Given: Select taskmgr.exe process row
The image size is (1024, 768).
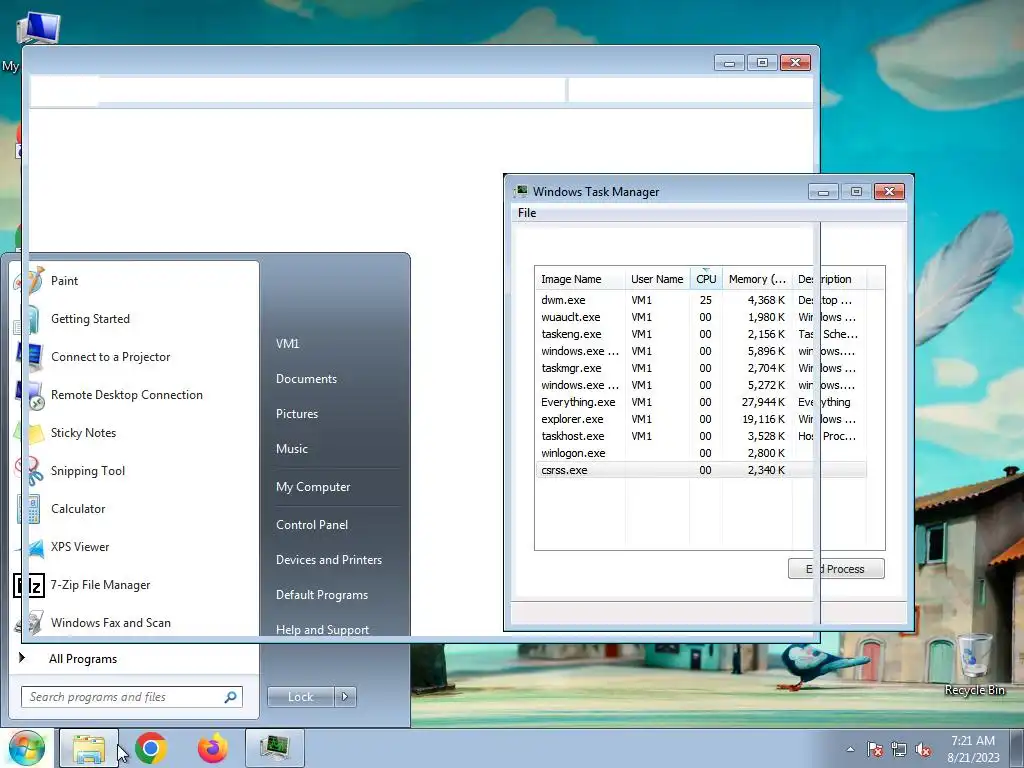Looking at the screenshot, I should pyautogui.click(x=701, y=368).
